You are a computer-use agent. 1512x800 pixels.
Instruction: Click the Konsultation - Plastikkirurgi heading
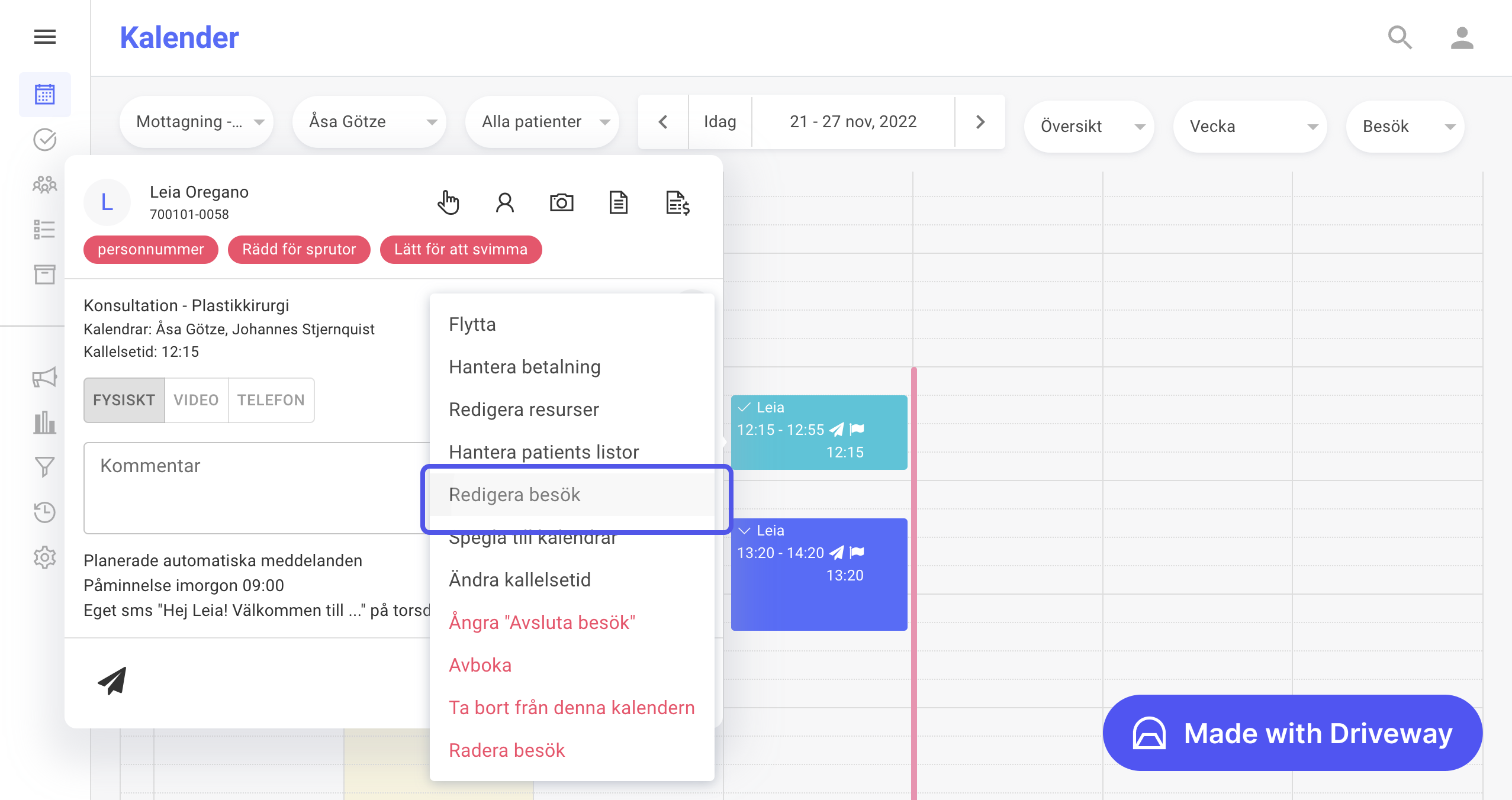(x=186, y=306)
